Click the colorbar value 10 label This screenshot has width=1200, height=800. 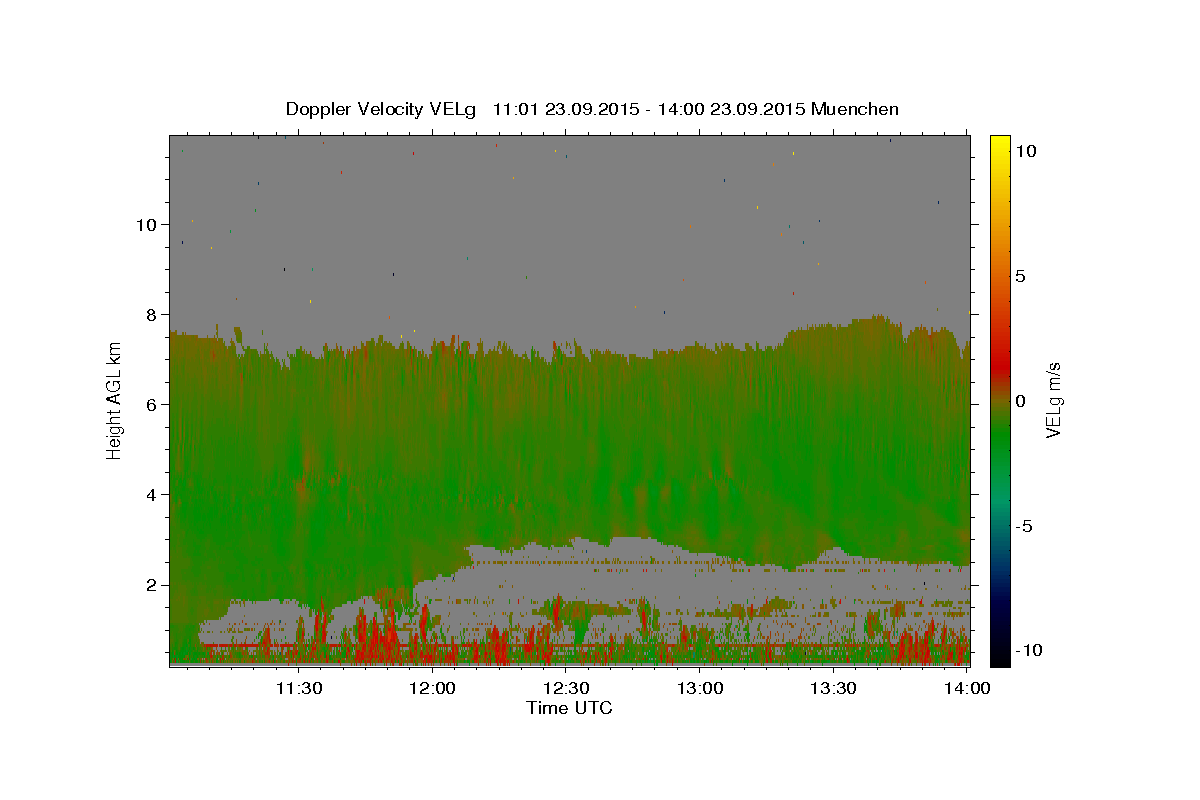pos(1025,151)
